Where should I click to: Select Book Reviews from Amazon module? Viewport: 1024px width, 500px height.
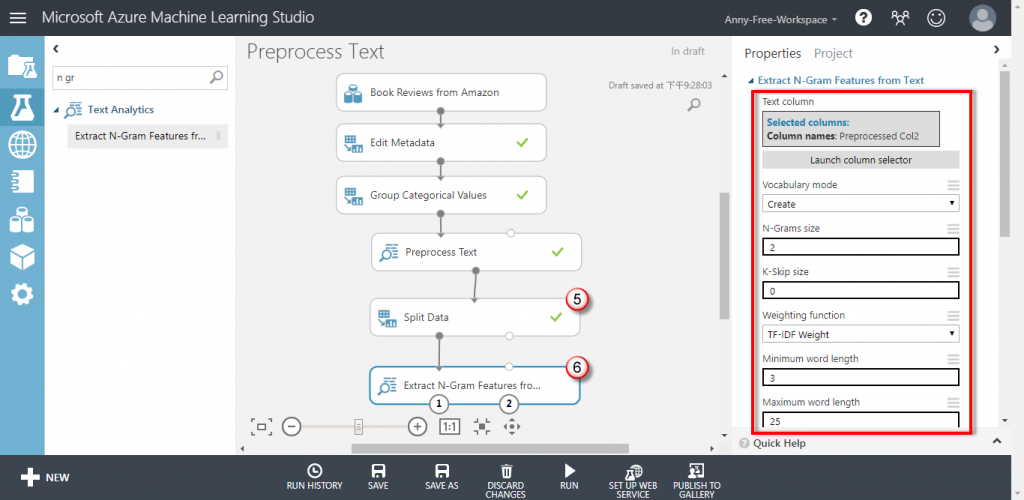[441, 93]
